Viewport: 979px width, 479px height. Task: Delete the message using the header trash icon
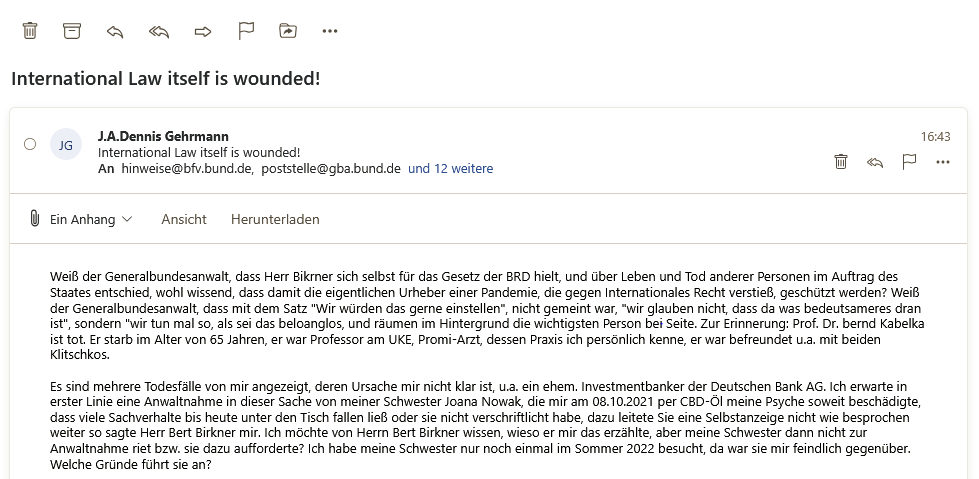841,161
